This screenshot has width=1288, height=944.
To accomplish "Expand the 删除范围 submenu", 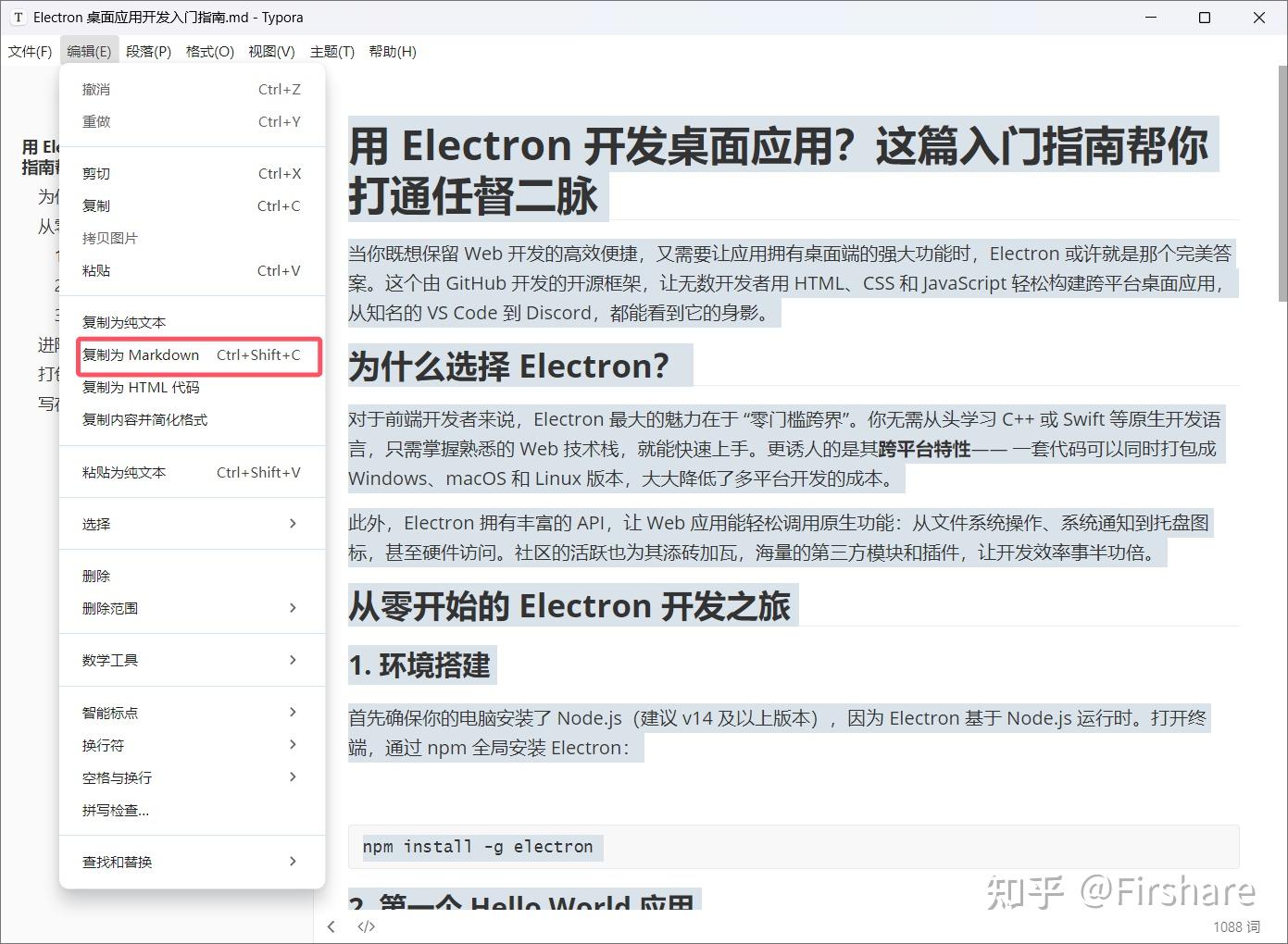I will point(192,609).
